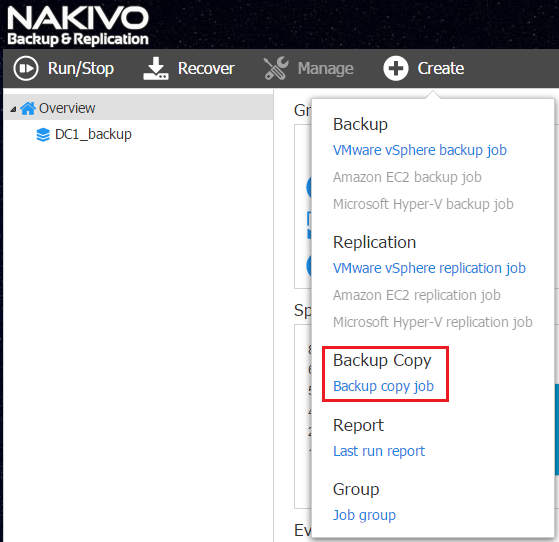
Task: Click the Overview home icon
Action: 28,108
